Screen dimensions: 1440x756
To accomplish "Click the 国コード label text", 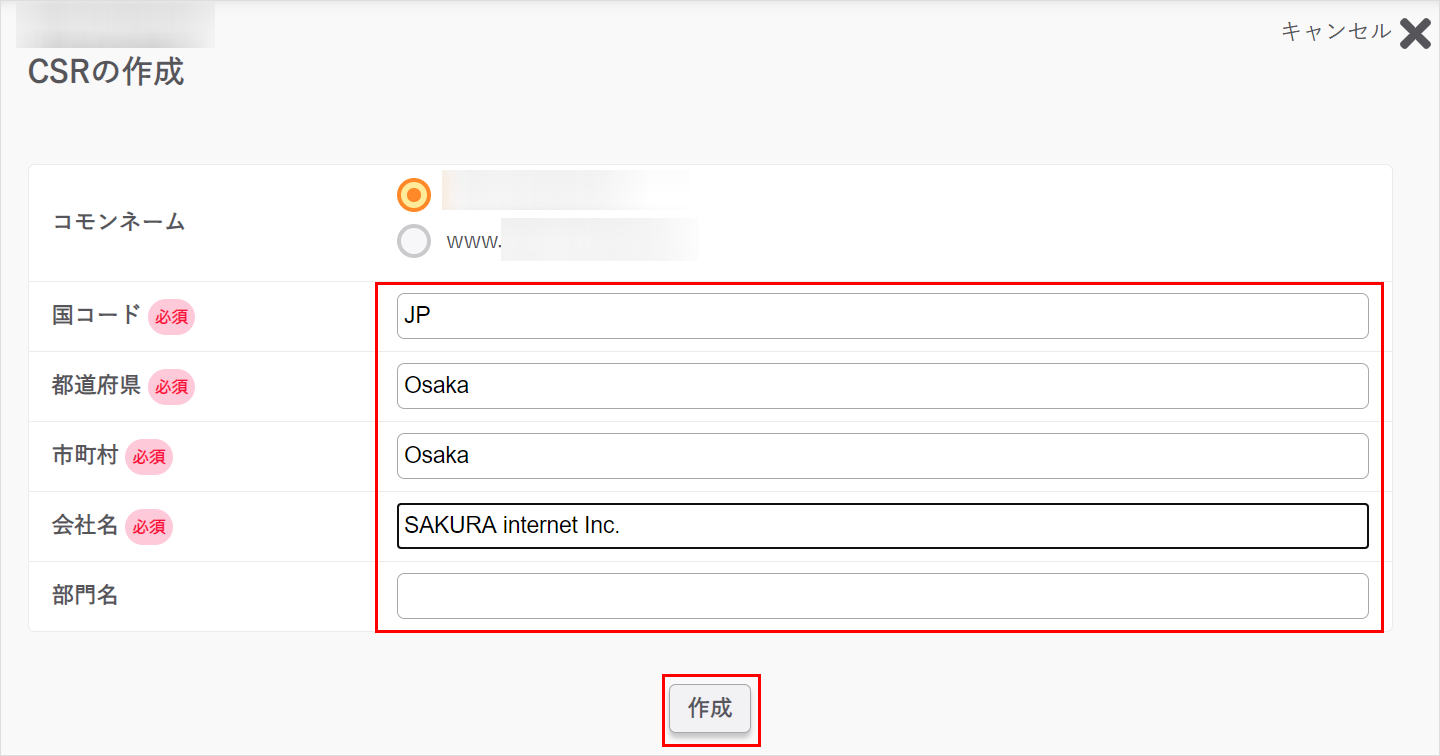I will (96, 316).
